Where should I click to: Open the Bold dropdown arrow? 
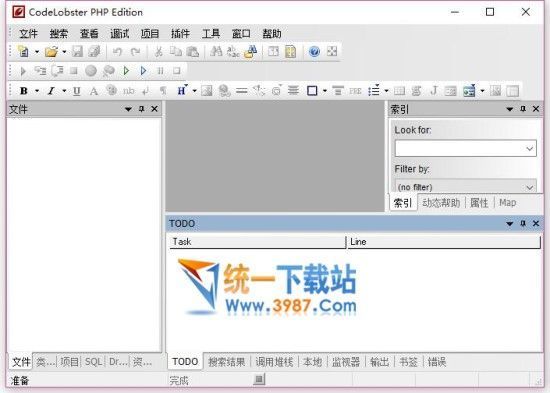pyautogui.click(x=37, y=91)
